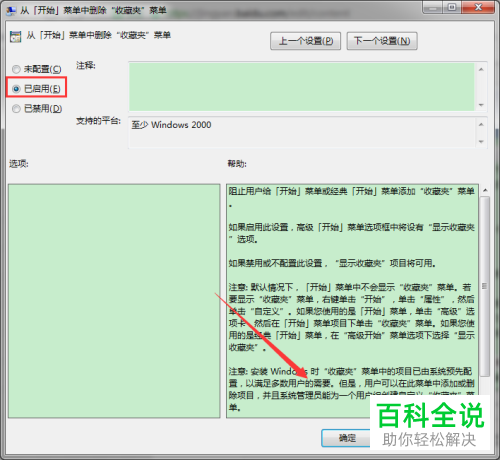Click the 至少 Windows 2000 platform text

[x=171, y=125]
